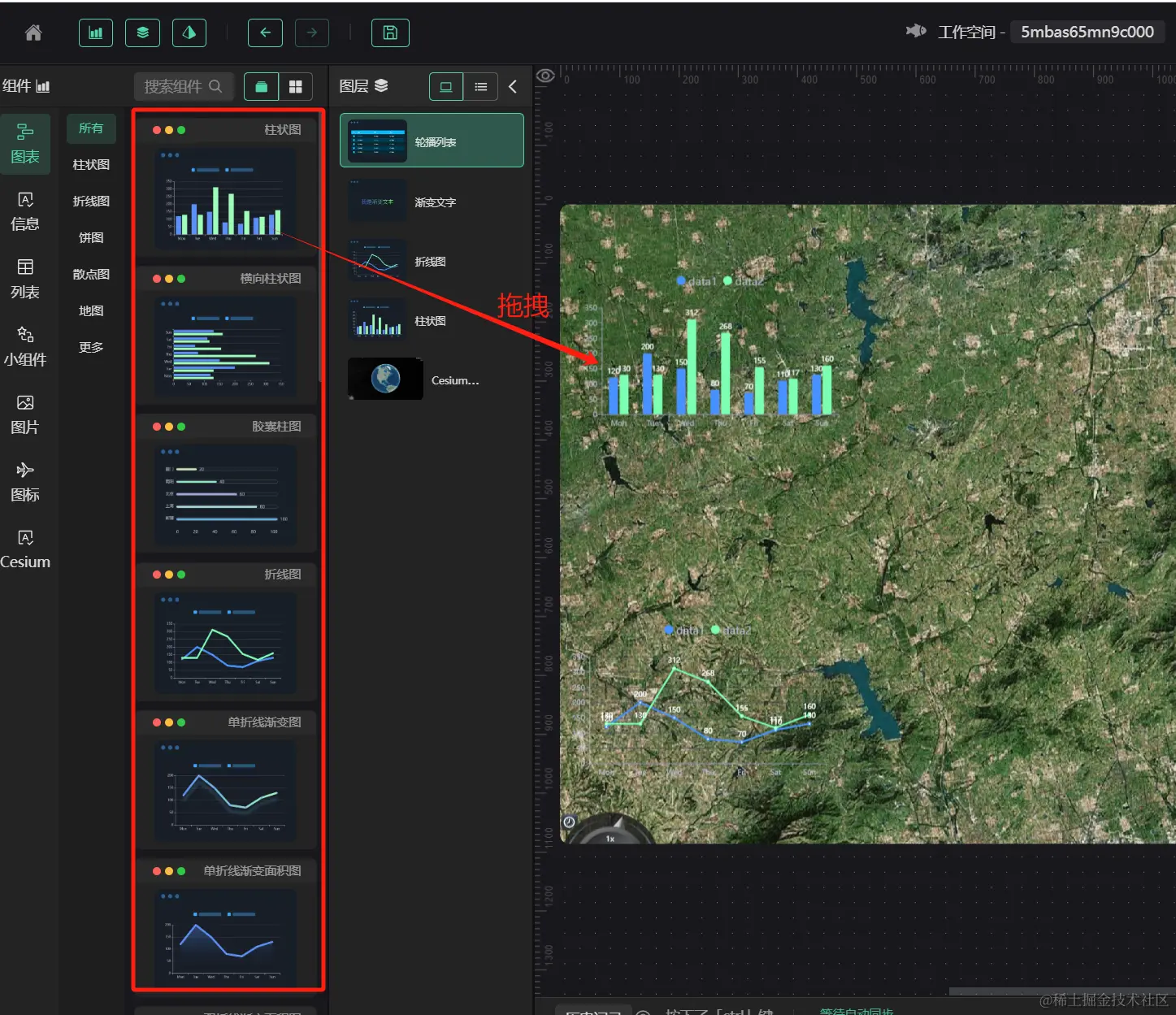Select the Cesium layer
Screen dimensions: 1176x1015
click(x=432, y=380)
